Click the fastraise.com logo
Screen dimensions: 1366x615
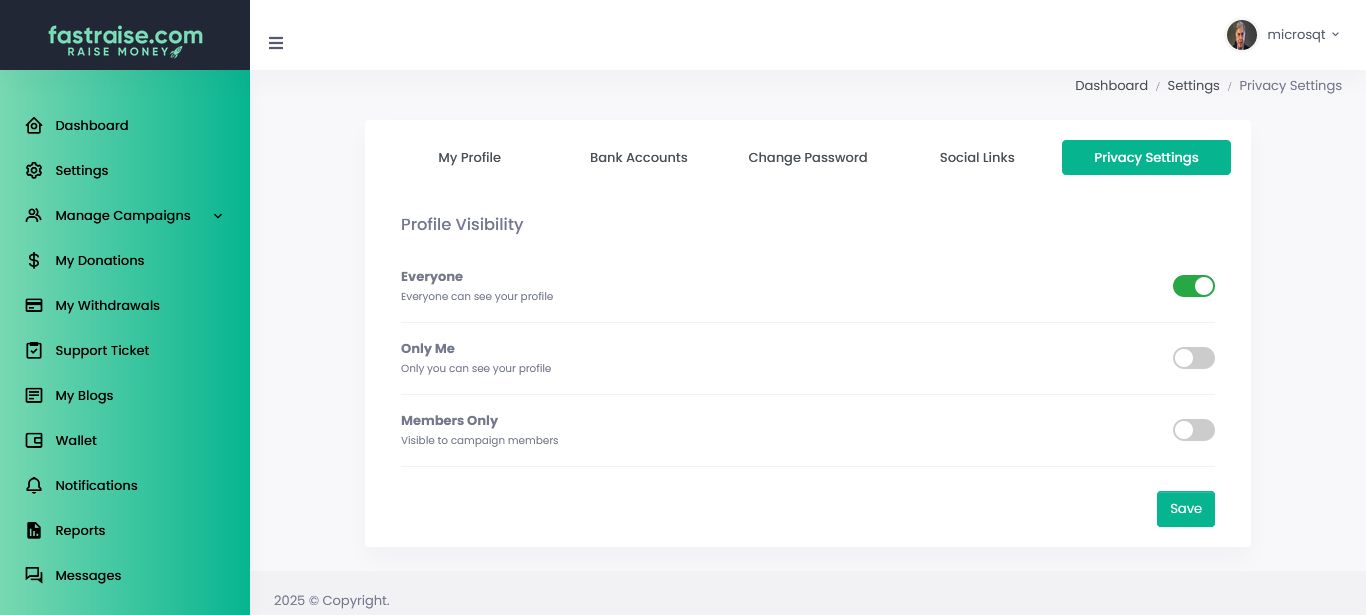click(125, 40)
